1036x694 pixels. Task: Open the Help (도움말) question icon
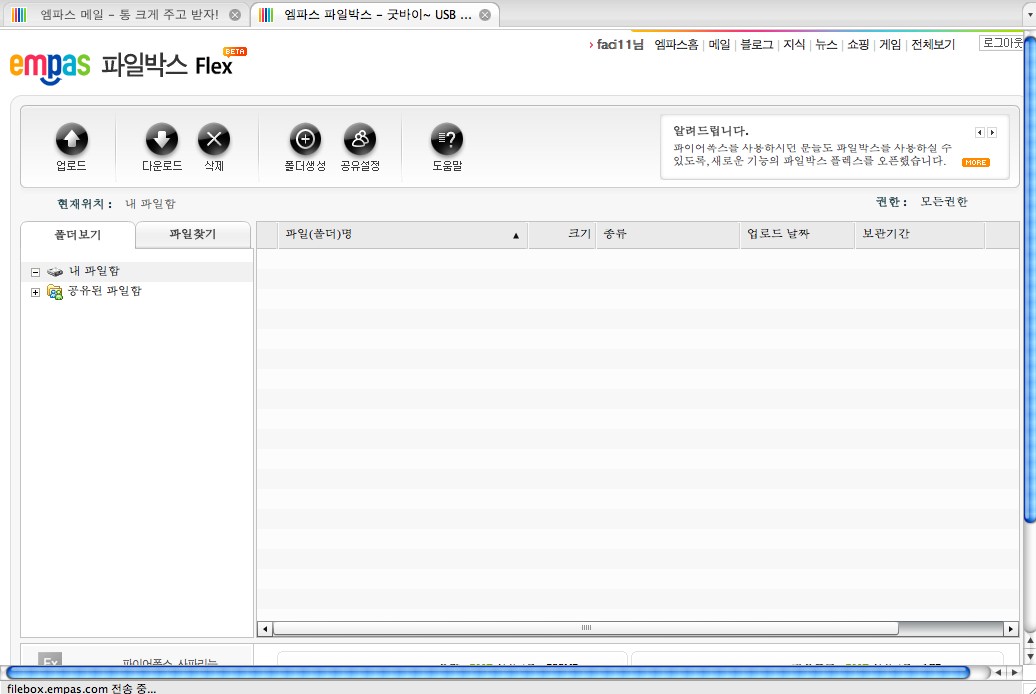click(x=447, y=139)
